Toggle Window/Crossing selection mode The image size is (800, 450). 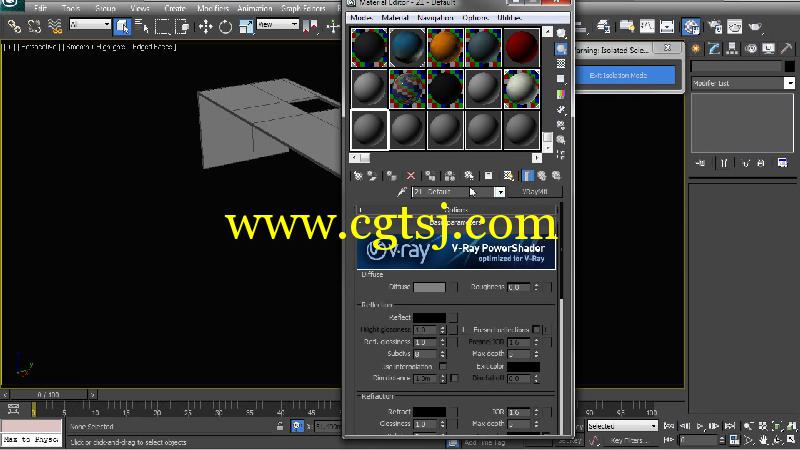pos(182,26)
